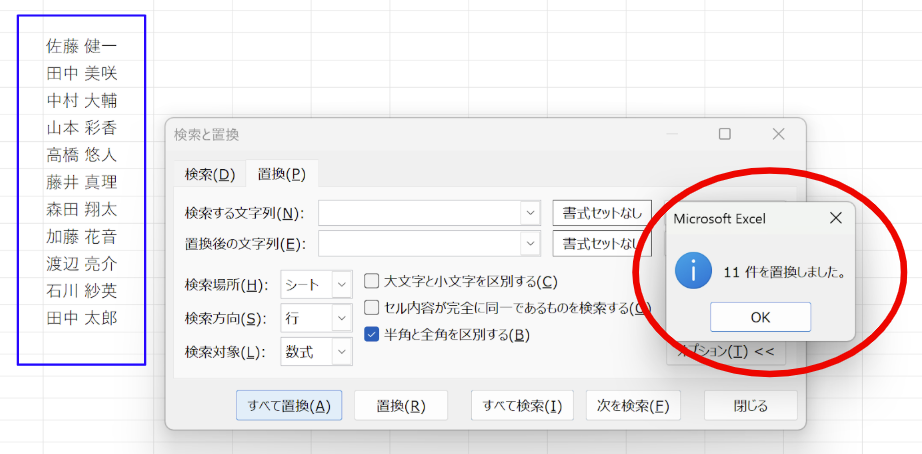
Task: Select the cell 田中 太郎
Action: (82, 318)
